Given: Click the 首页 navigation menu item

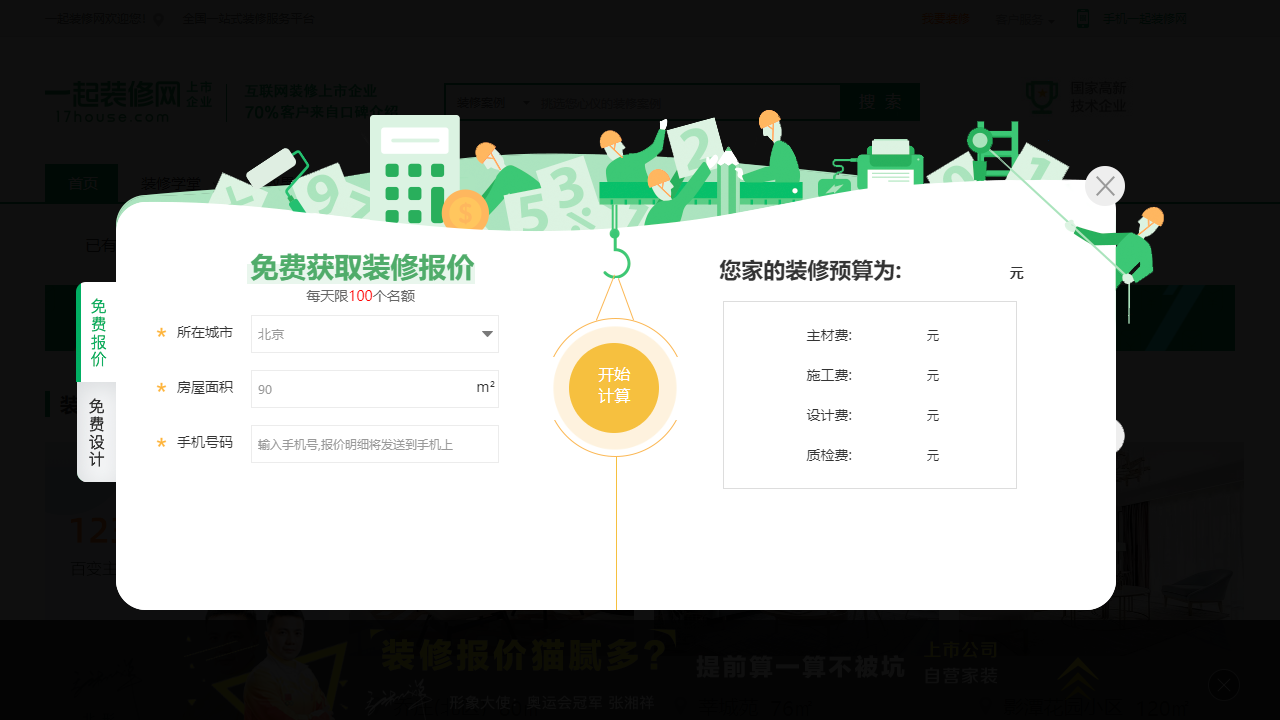Looking at the screenshot, I should pyautogui.click(x=81, y=184).
